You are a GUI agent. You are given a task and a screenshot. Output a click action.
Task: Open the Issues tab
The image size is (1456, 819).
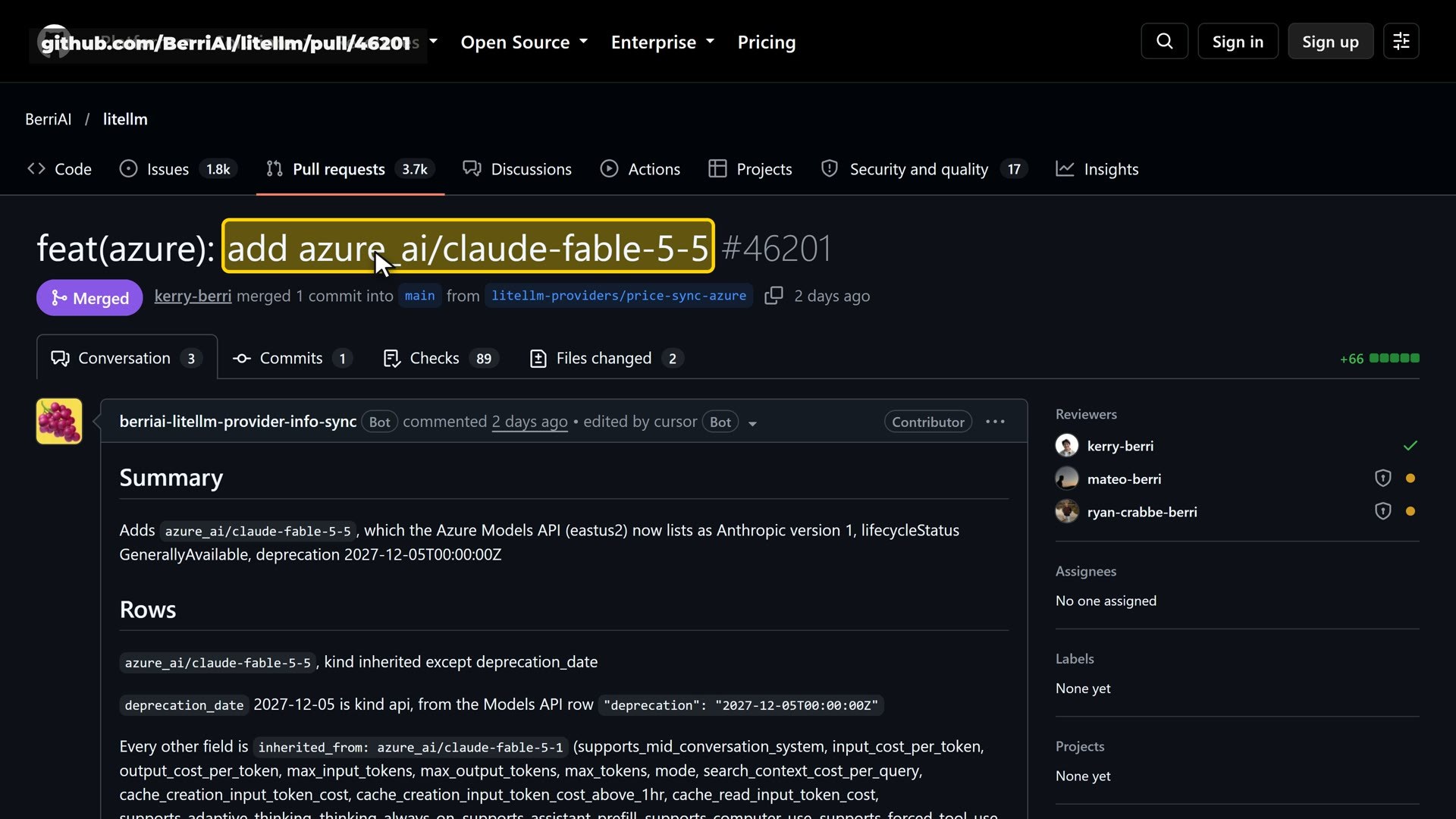tap(178, 169)
